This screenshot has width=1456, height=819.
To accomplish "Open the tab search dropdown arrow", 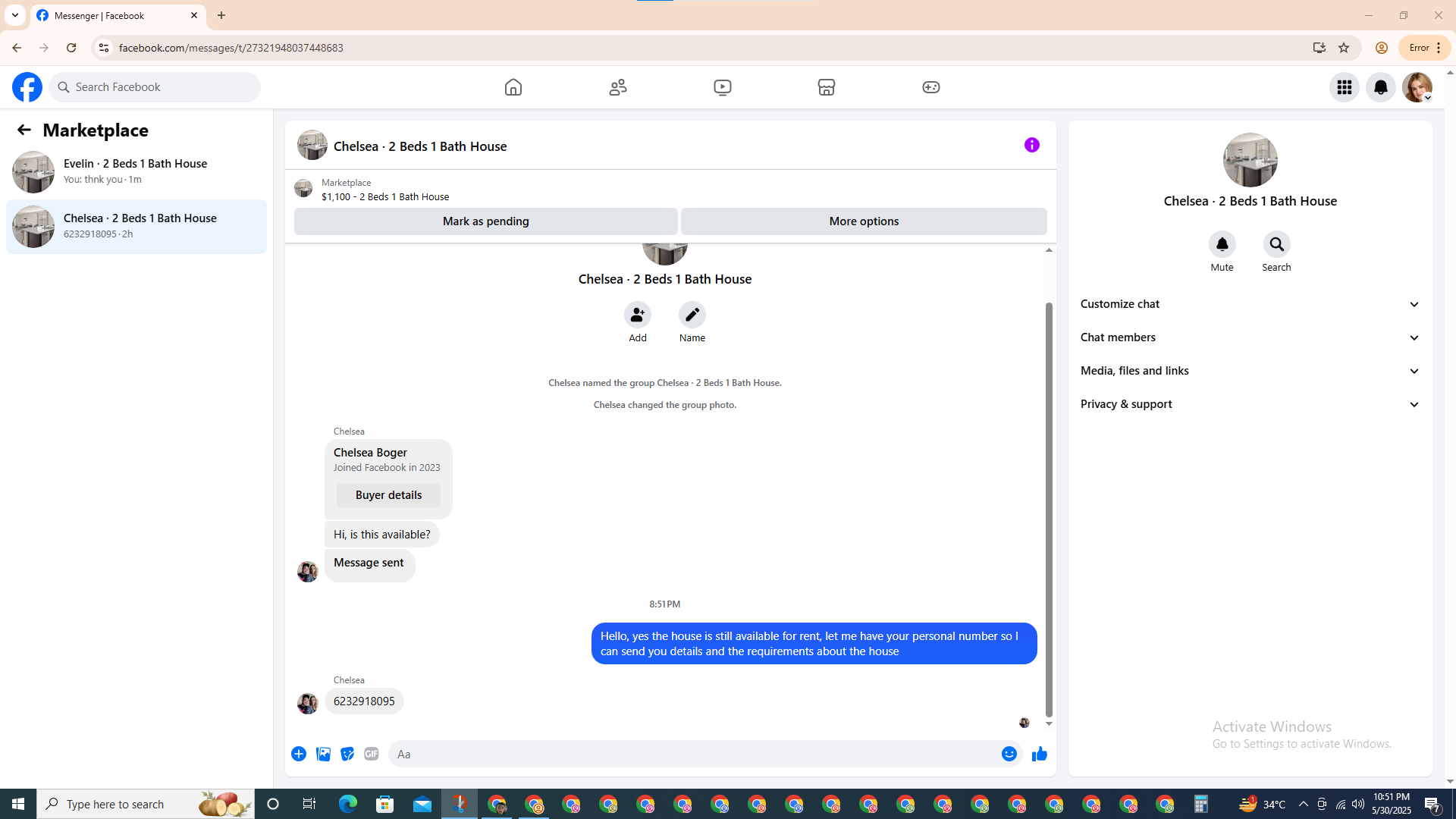I will (15, 15).
